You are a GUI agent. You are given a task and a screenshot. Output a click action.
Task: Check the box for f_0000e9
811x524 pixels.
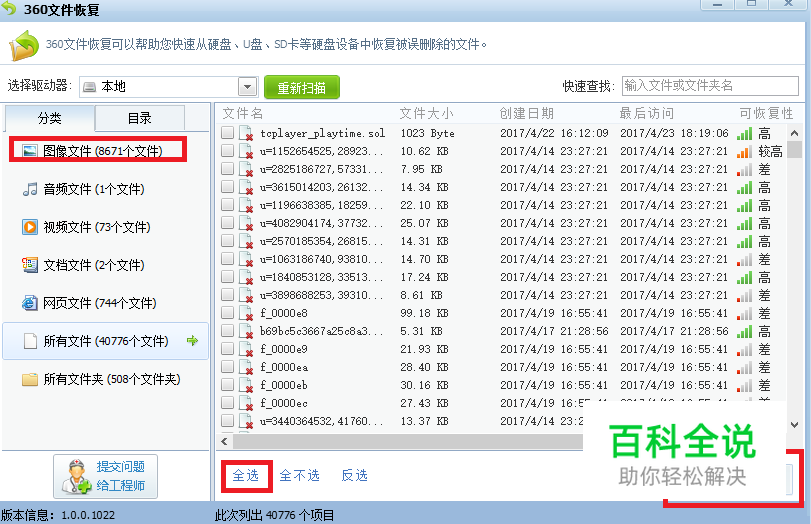coord(227,349)
